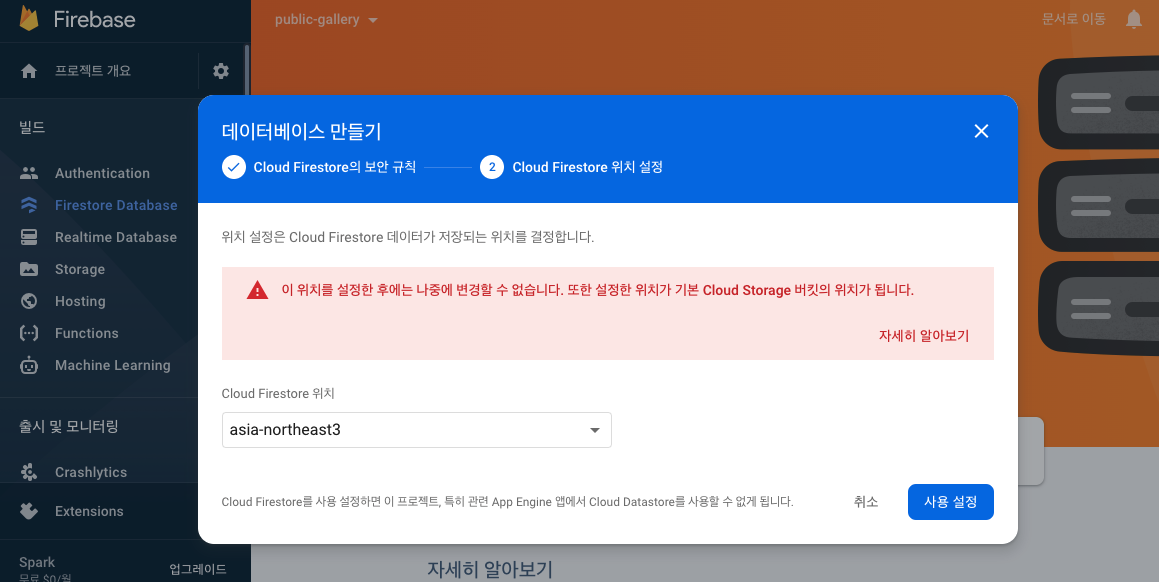Click 자세히 알아보기 link in warning box
This screenshot has height=582, width=1159.
pos(923,336)
